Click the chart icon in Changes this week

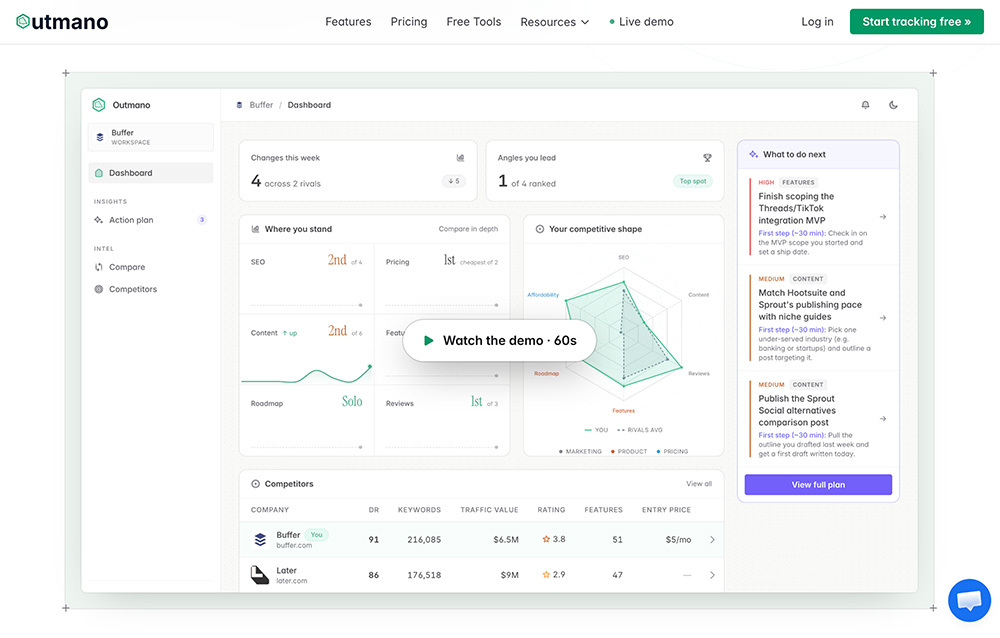click(x=460, y=158)
